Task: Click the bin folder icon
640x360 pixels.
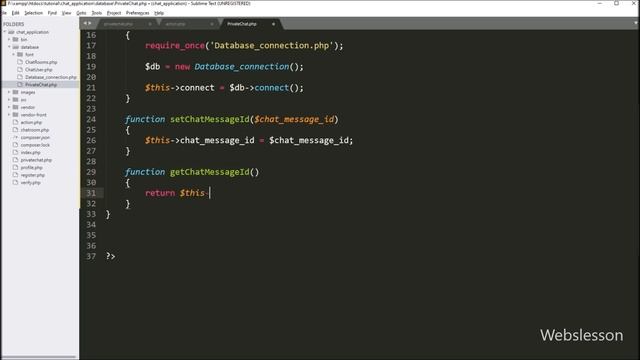Action: 16,40
